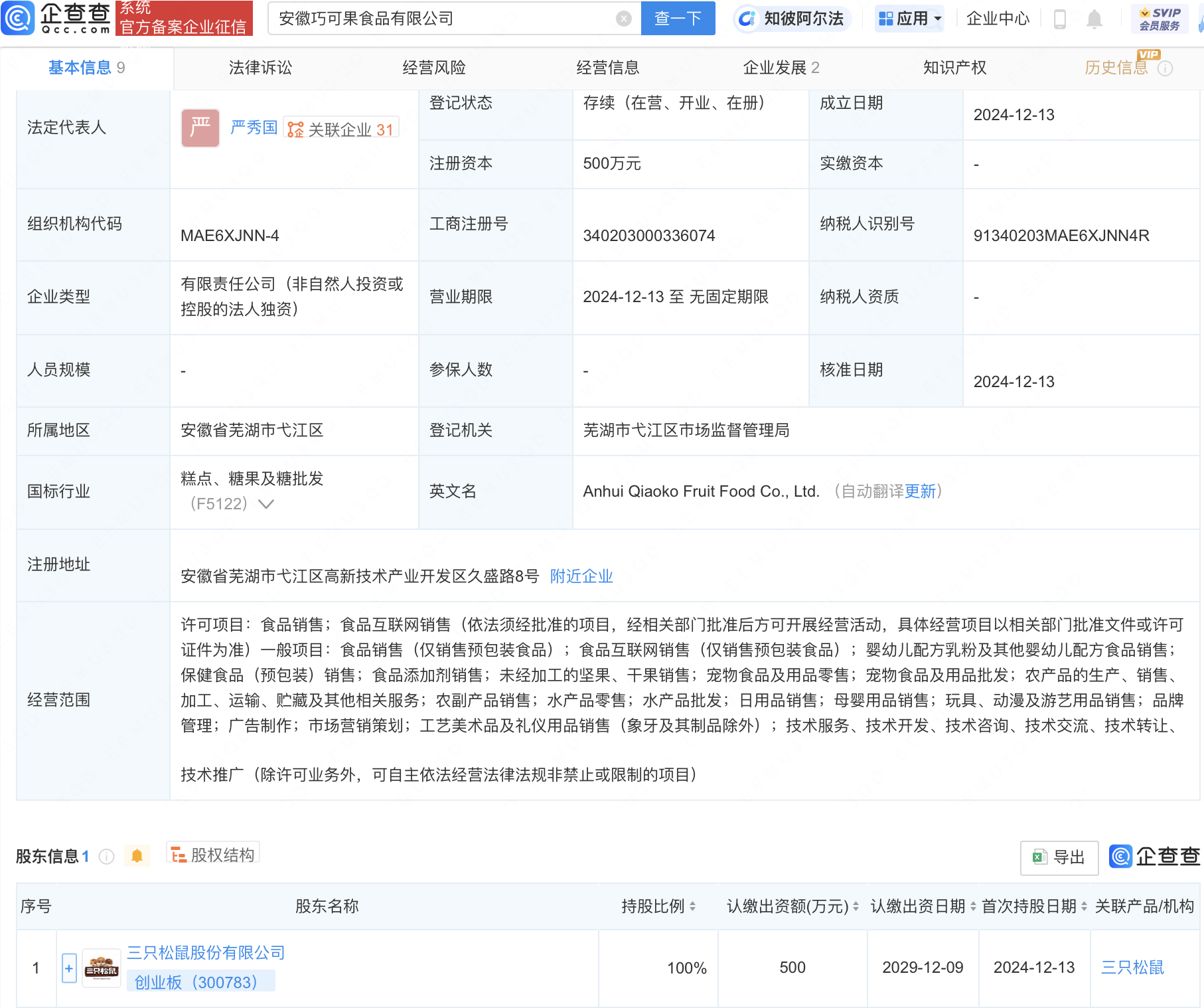This screenshot has height=1008, width=1204.
Task: Click the info icon next to 股东信息
Action: [x=106, y=857]
